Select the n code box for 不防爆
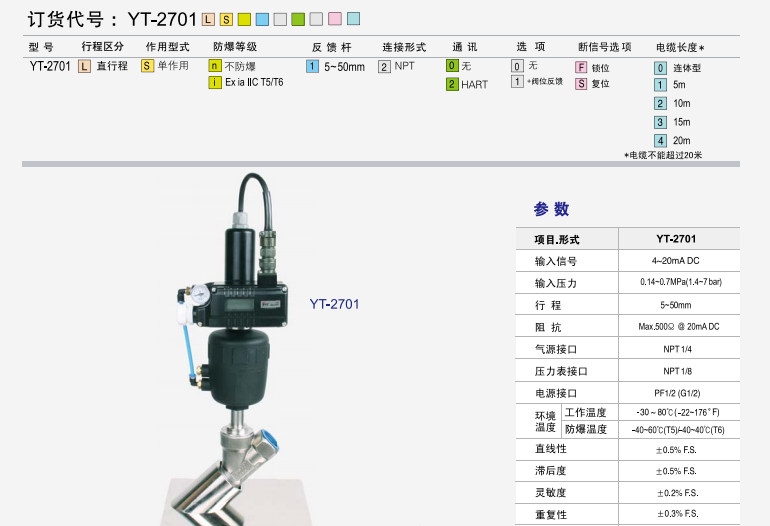The height and width of the screenshot is (526, 770). (215, 66)
